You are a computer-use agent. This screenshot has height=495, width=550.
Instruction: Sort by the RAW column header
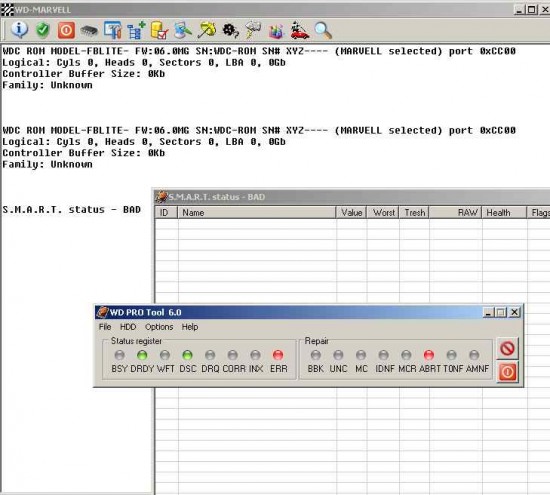[x=455, y=212]
